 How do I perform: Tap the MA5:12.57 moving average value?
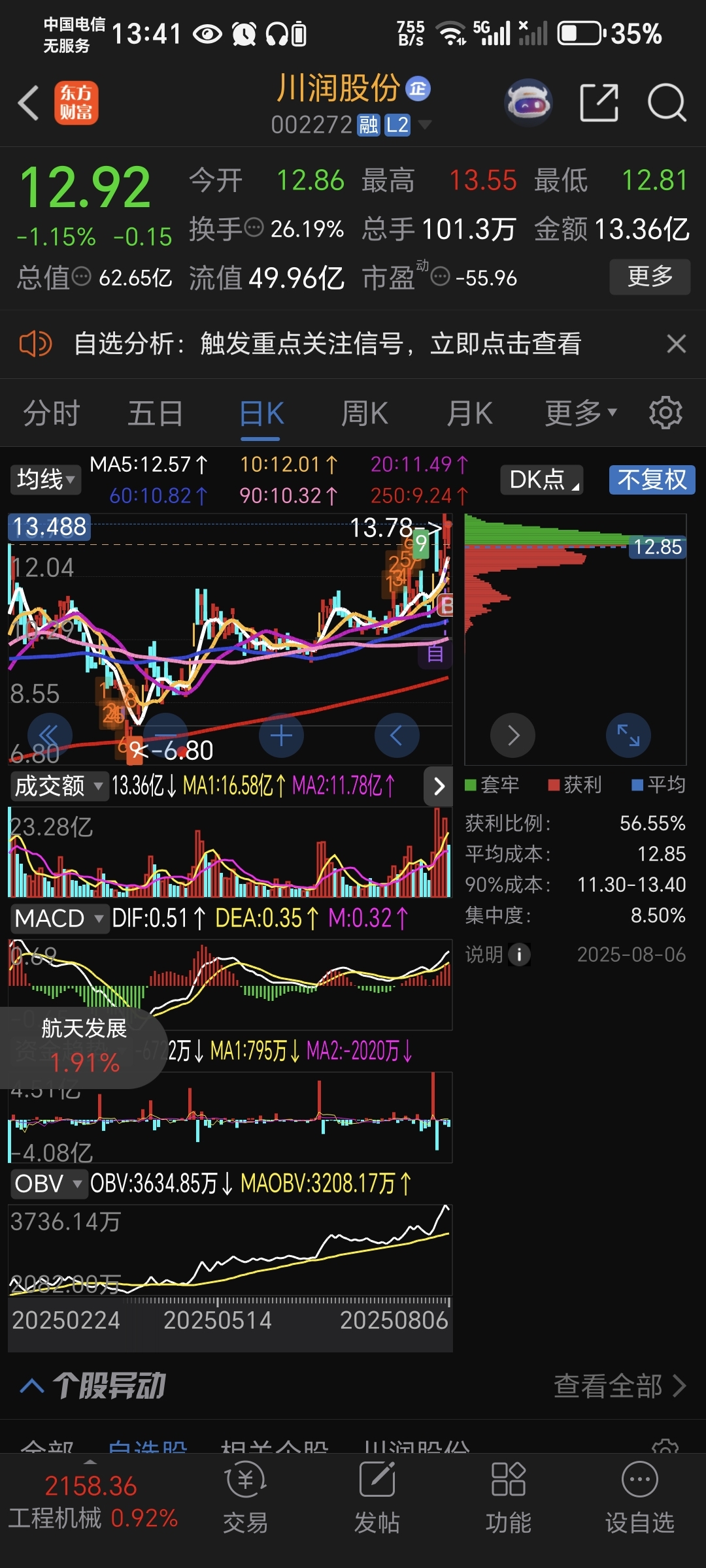pyautogui.click(x=149, y=465)
